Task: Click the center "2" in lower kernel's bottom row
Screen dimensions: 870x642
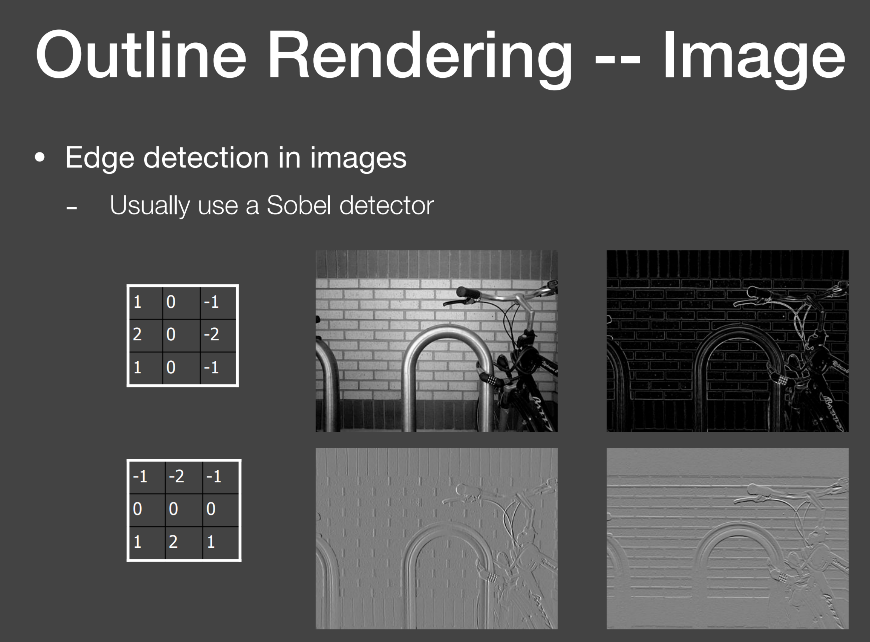Action: (173, 542)
